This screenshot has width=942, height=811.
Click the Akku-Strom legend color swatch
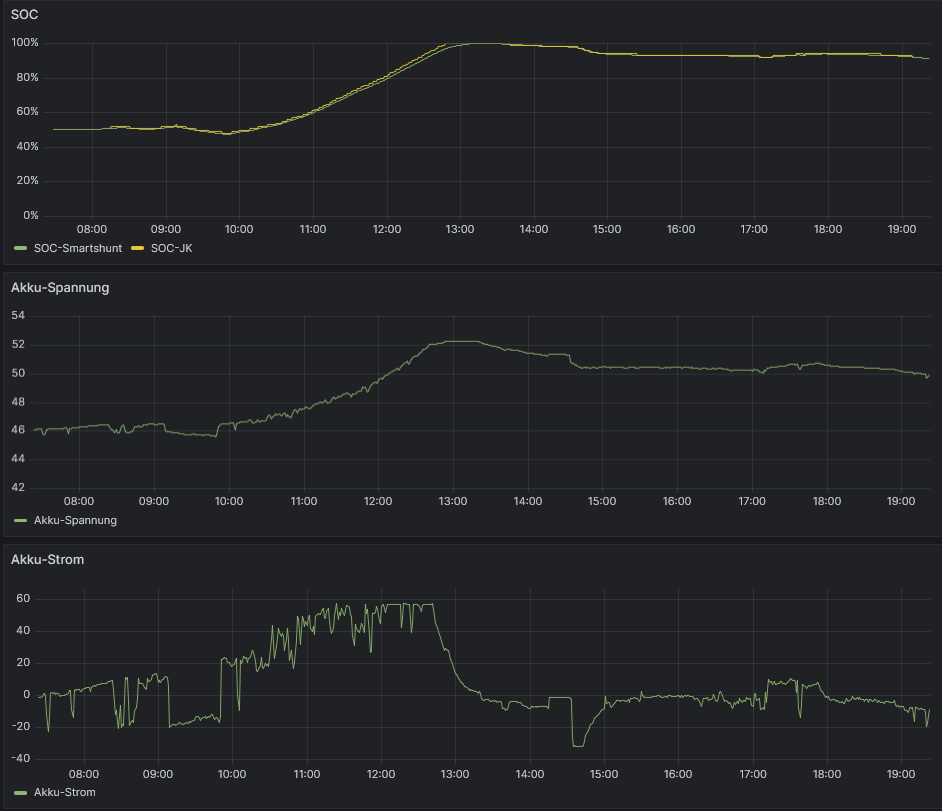[21, 793]
